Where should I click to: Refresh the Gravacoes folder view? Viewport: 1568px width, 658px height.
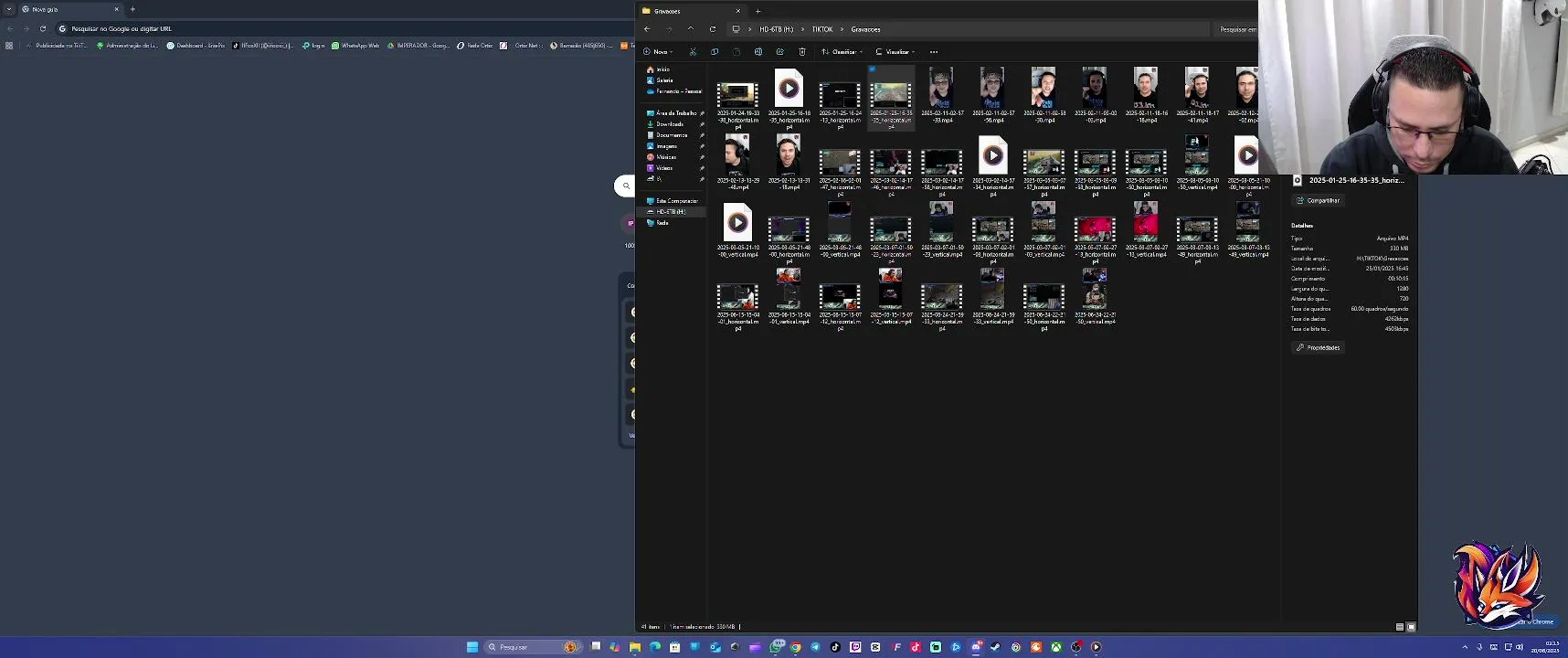point(713,29)
